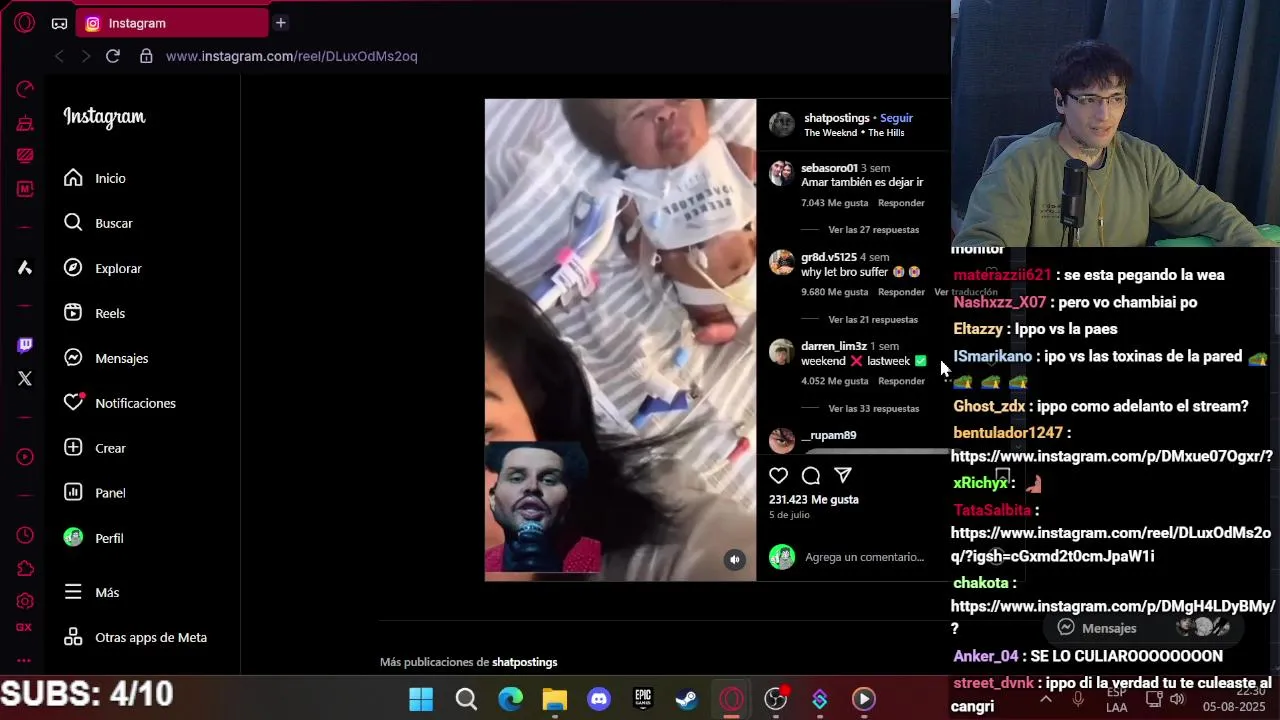The width and height of the screenshot is (1280, 720).
Task: Open Ver traducción on gr8d comment
Action: pyautogui.click(x=966, y=292)
